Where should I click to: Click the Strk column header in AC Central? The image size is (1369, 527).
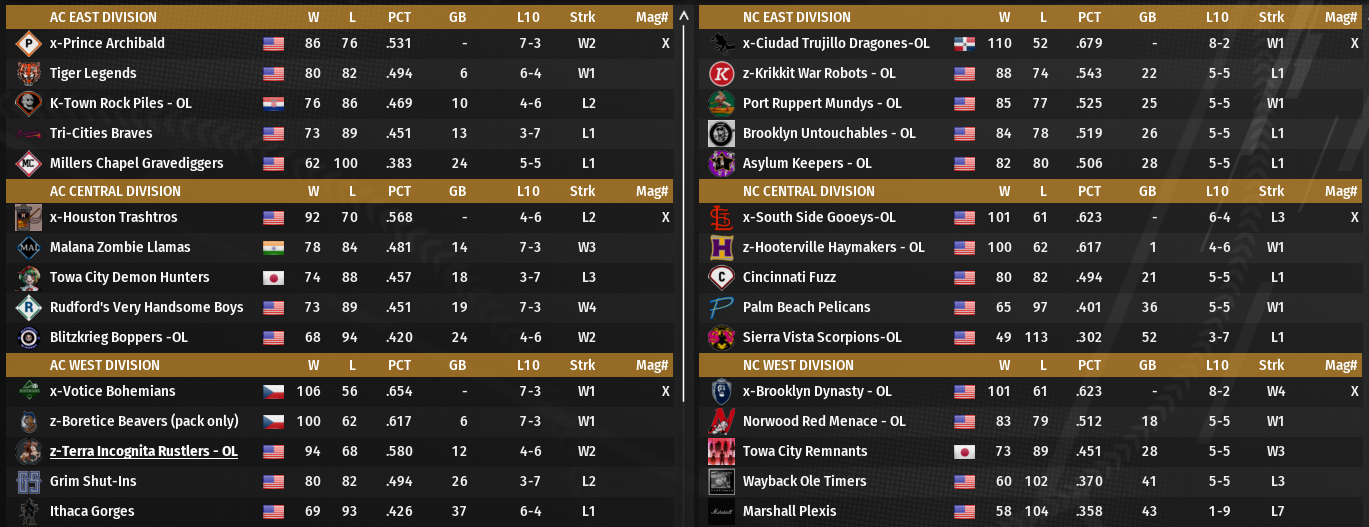tap(582, 191)
